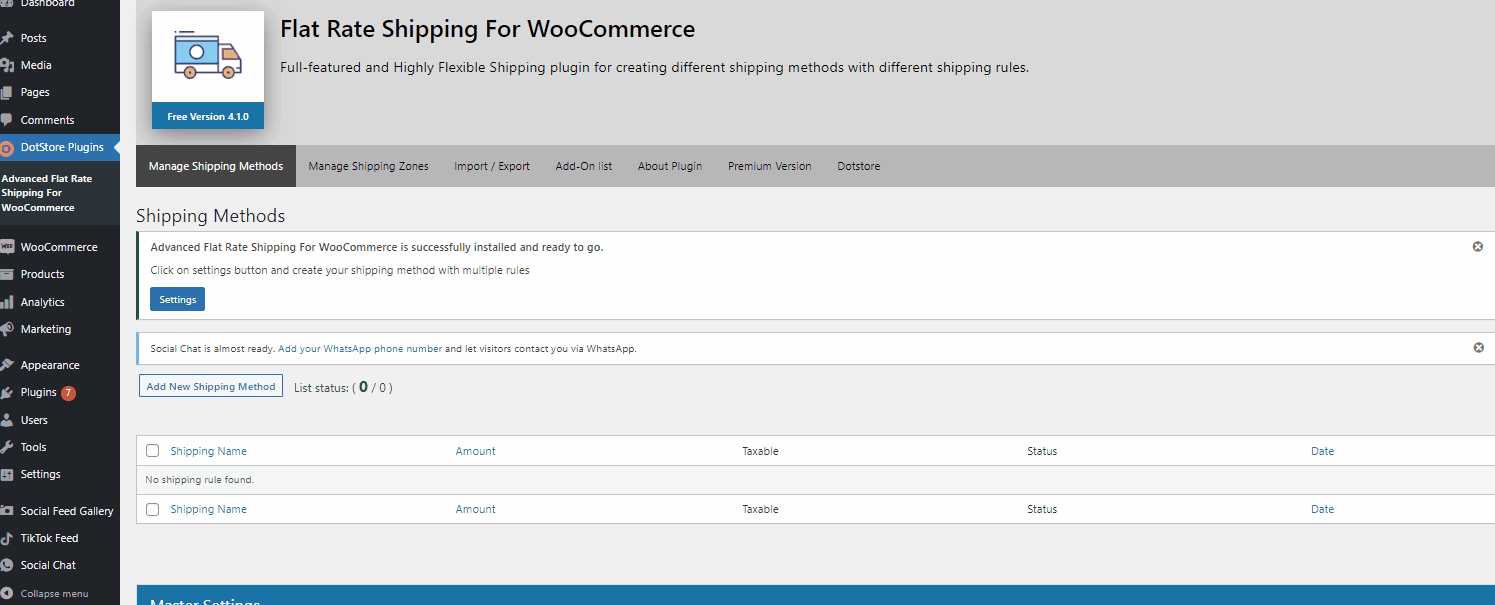Click the Settings sliders icon in sidebar
The image size is (1495, 605).
tap(7, 474)
